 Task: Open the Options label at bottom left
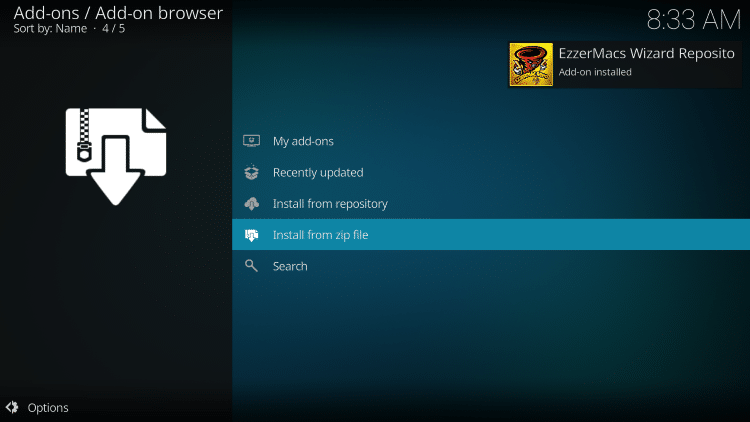48,407
